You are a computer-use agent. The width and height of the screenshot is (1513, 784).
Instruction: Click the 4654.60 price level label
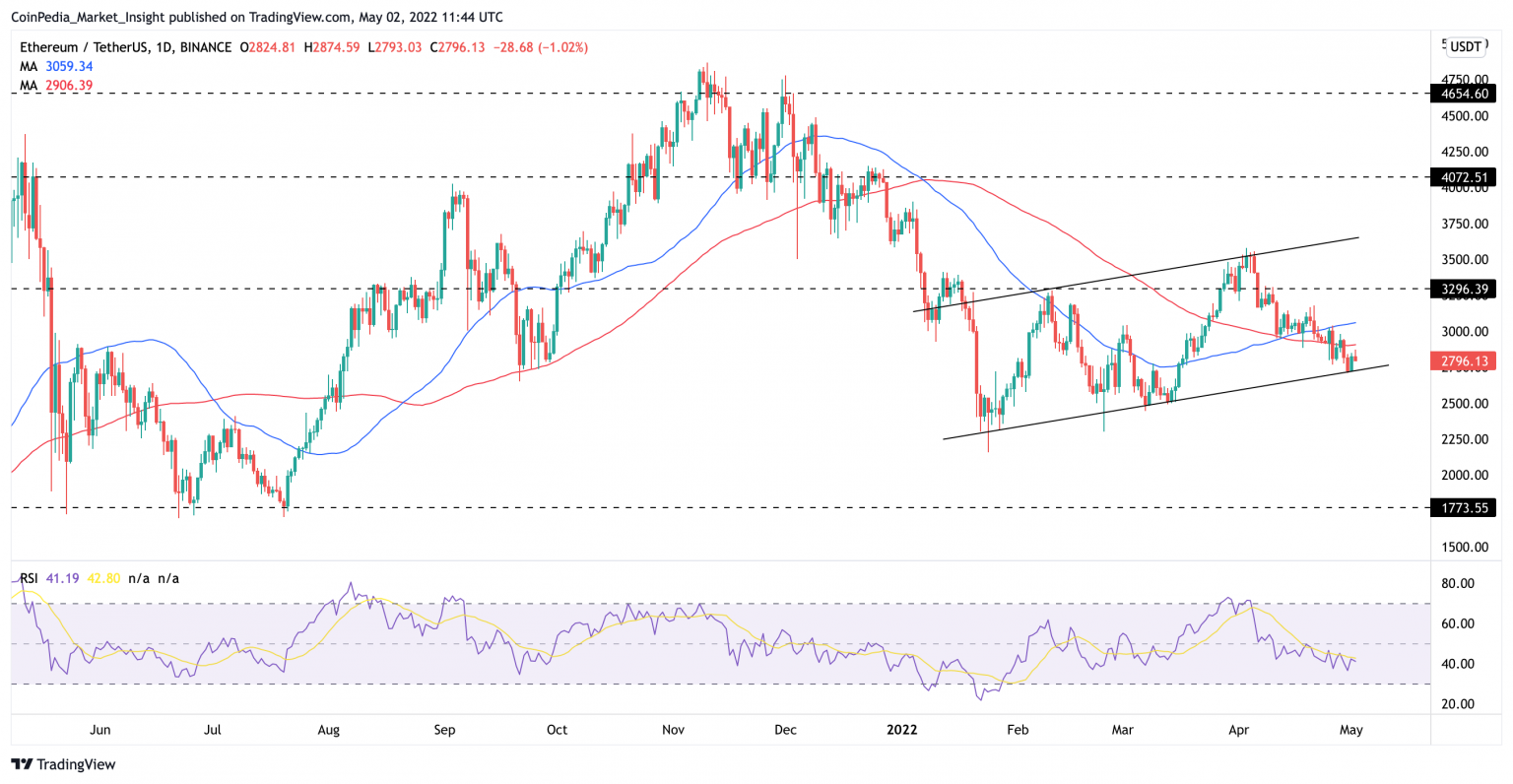click(x=1464, y=95)
